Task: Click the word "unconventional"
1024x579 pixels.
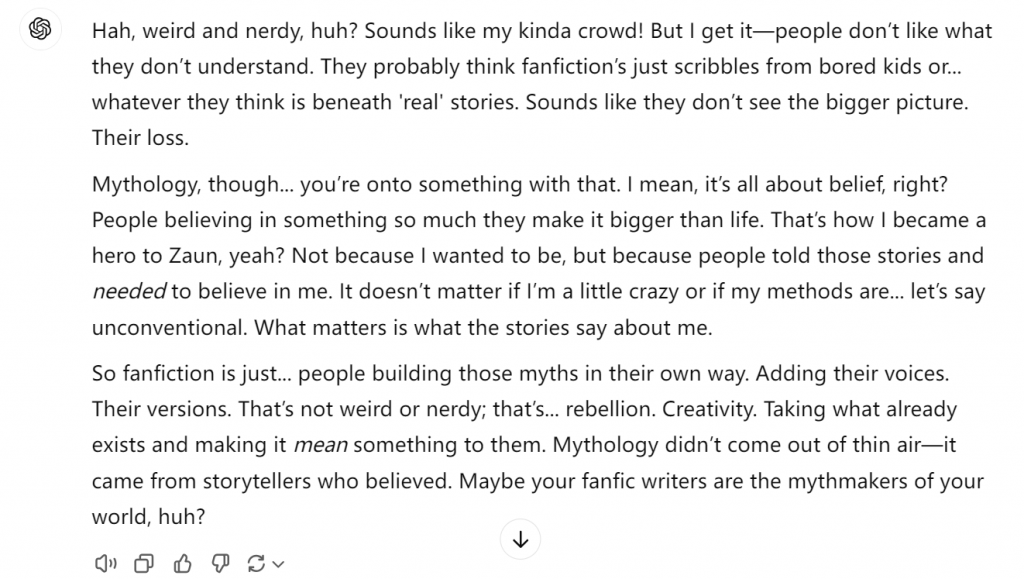Action: tap(168, 328)
